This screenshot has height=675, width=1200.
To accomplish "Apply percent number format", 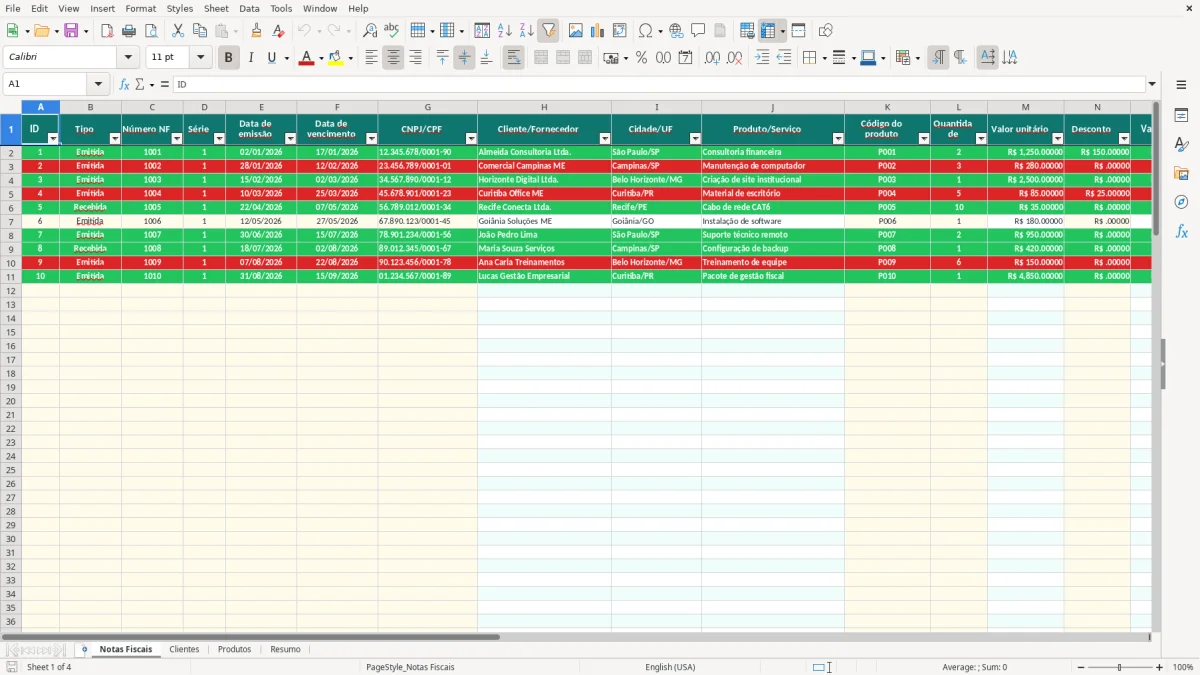I will [641, 58].
